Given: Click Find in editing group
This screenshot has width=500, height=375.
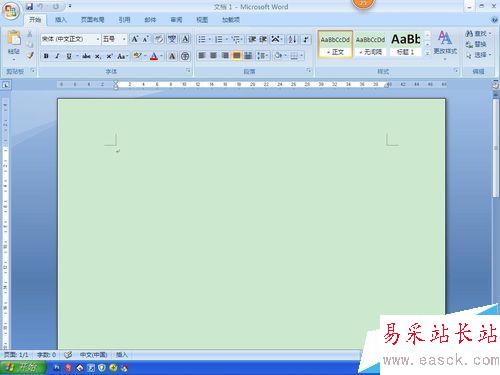Looking at the screenshot, I should coord(478,34).
